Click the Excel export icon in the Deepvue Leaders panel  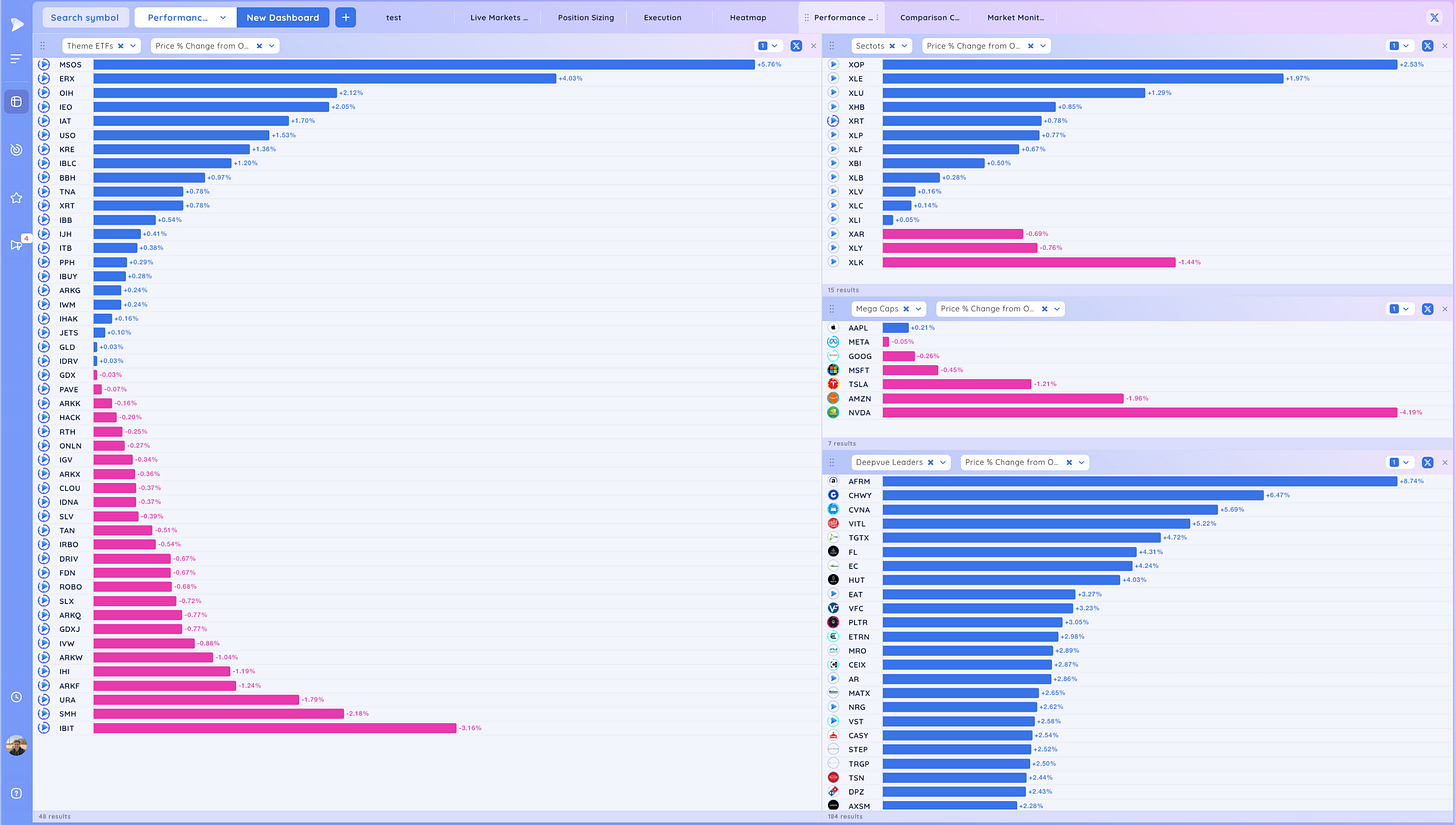[x=1428, y=462]
